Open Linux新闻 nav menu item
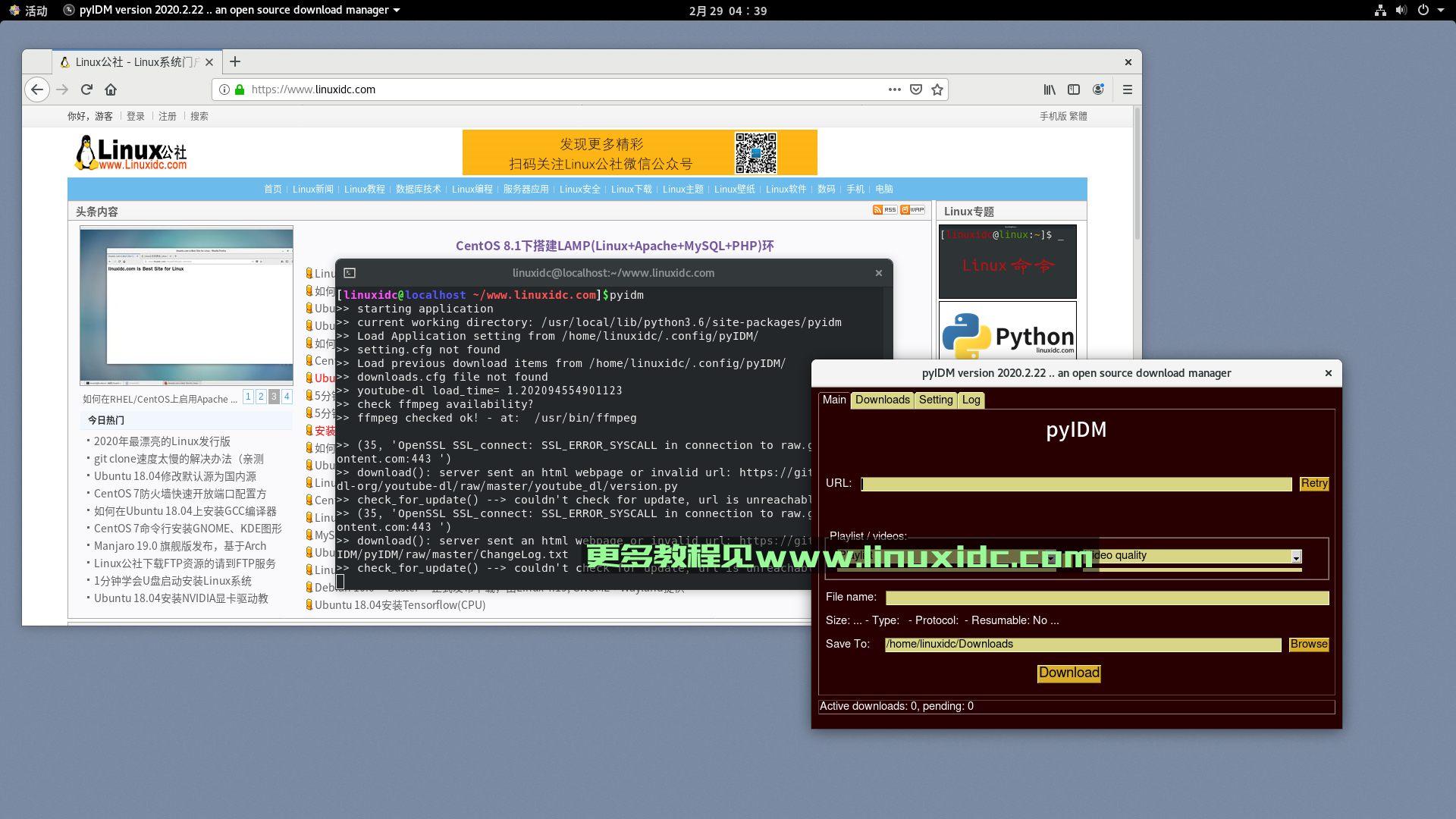This screenshot has height=819, width=1456. point(313,190)
